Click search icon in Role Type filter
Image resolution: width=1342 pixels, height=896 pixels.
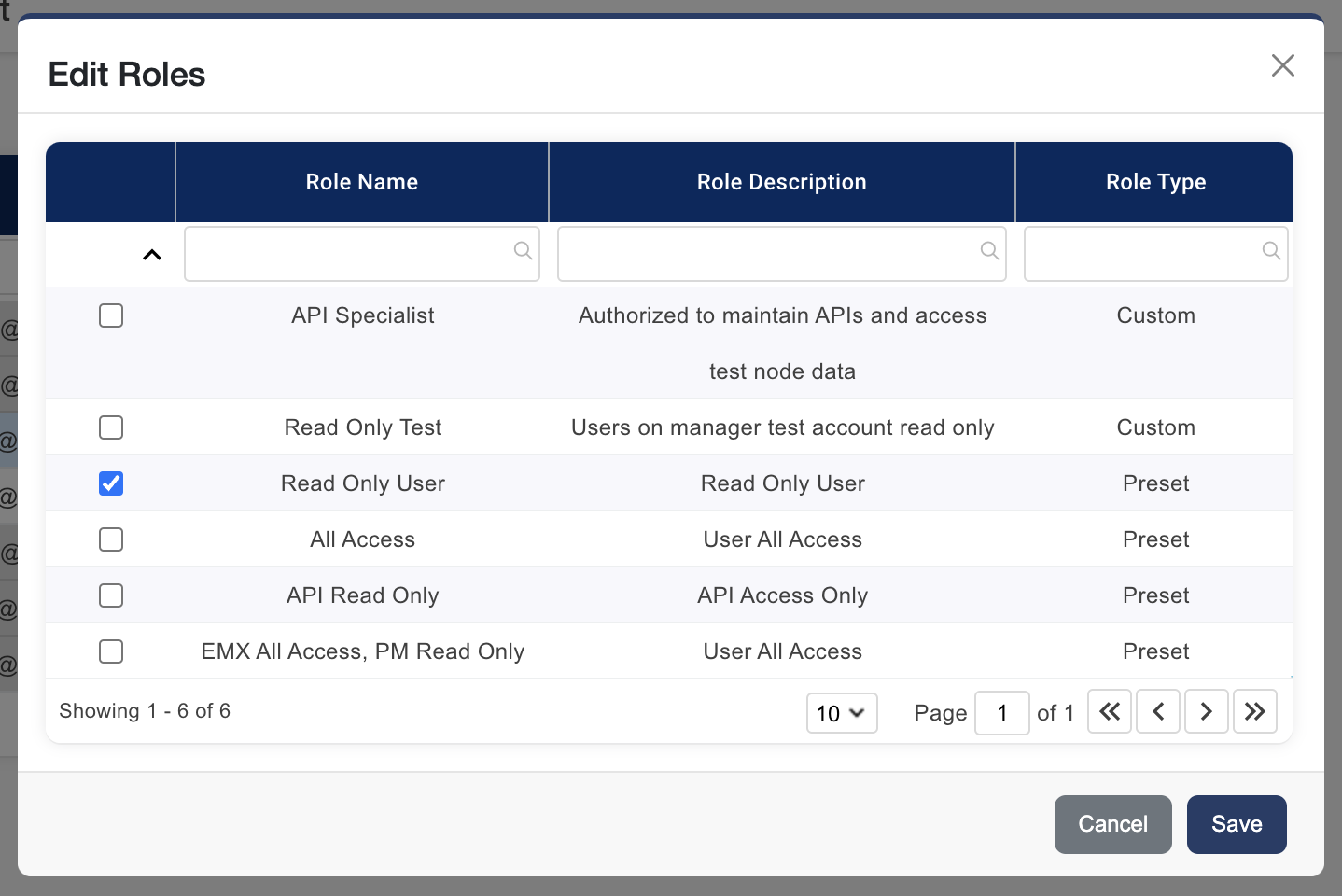(1270, 251)
